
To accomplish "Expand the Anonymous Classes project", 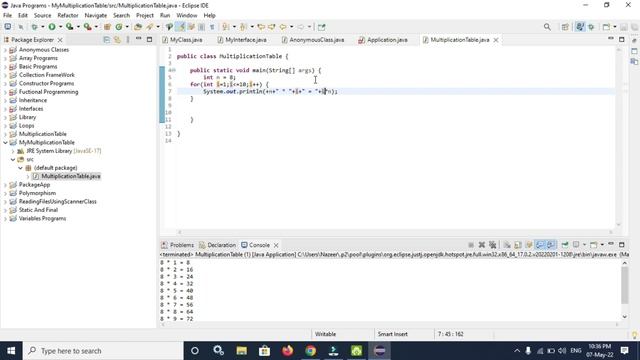I will click(5, 50).
